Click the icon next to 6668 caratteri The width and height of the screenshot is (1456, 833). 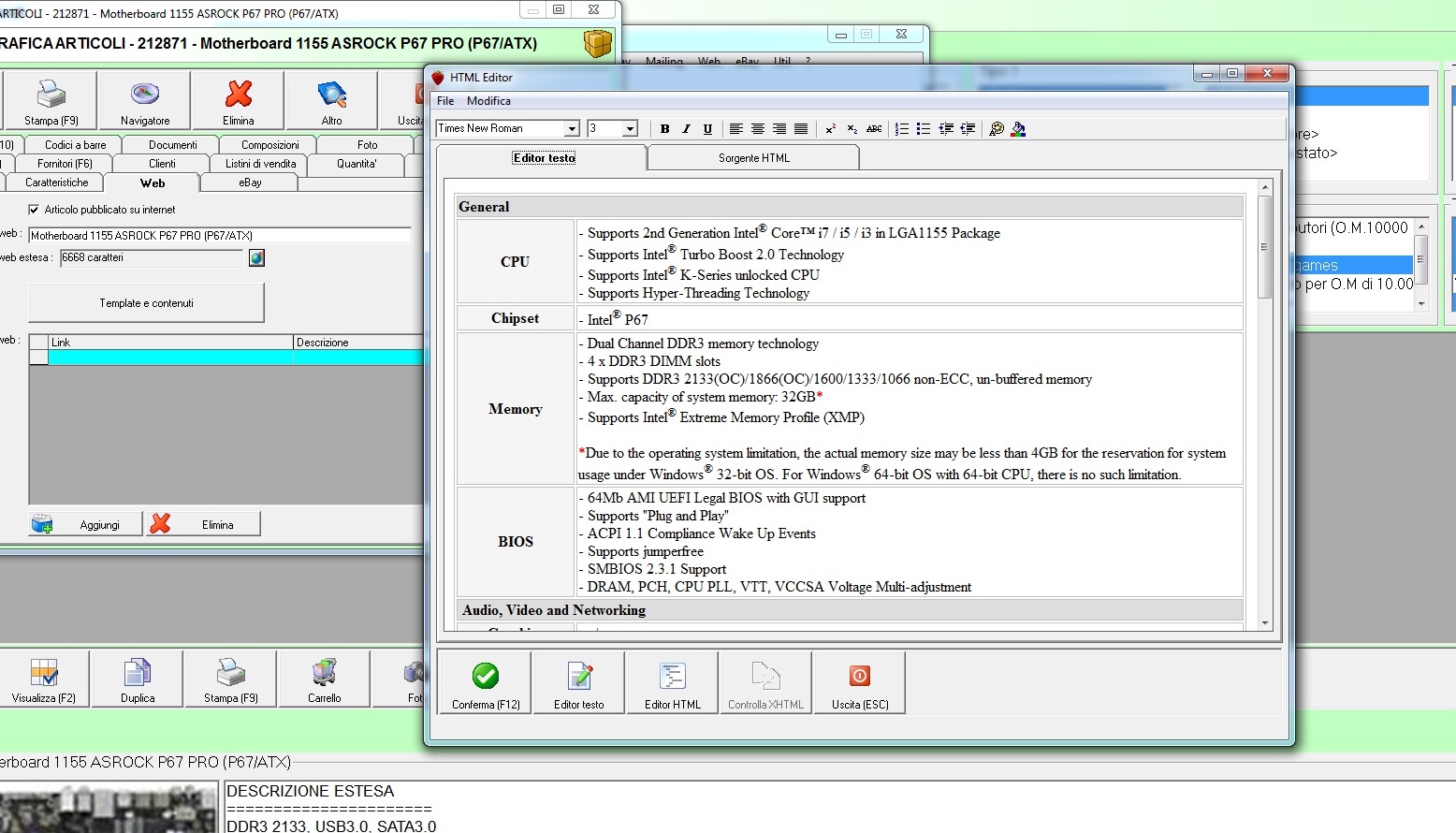pos(256,257)
